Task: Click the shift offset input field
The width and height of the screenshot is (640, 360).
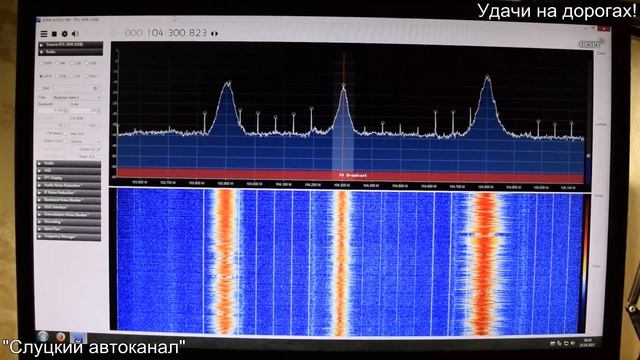Action: click(x=76, y=88)
